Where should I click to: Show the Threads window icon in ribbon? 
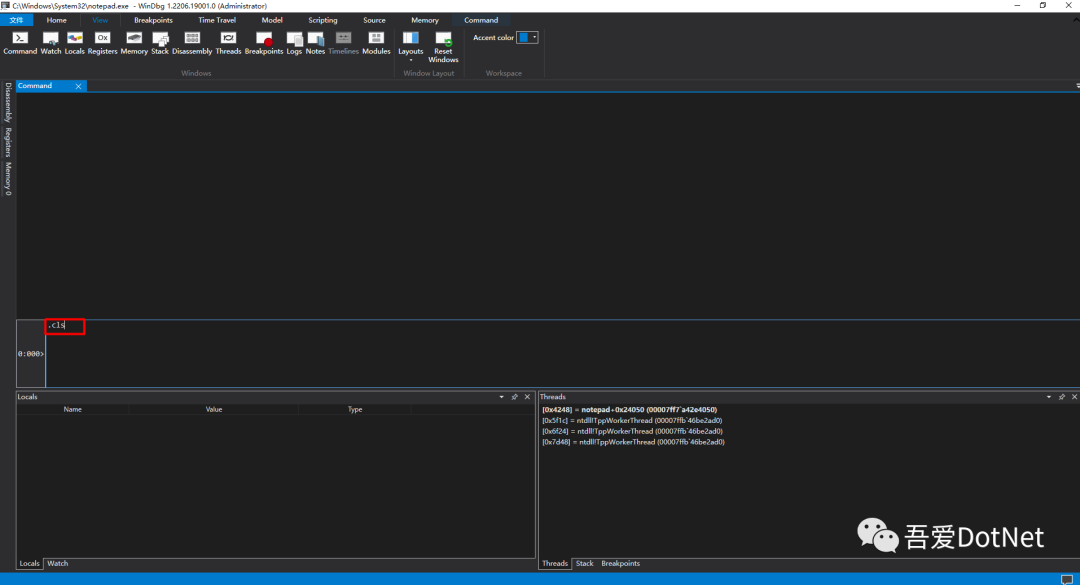[228, 43]
